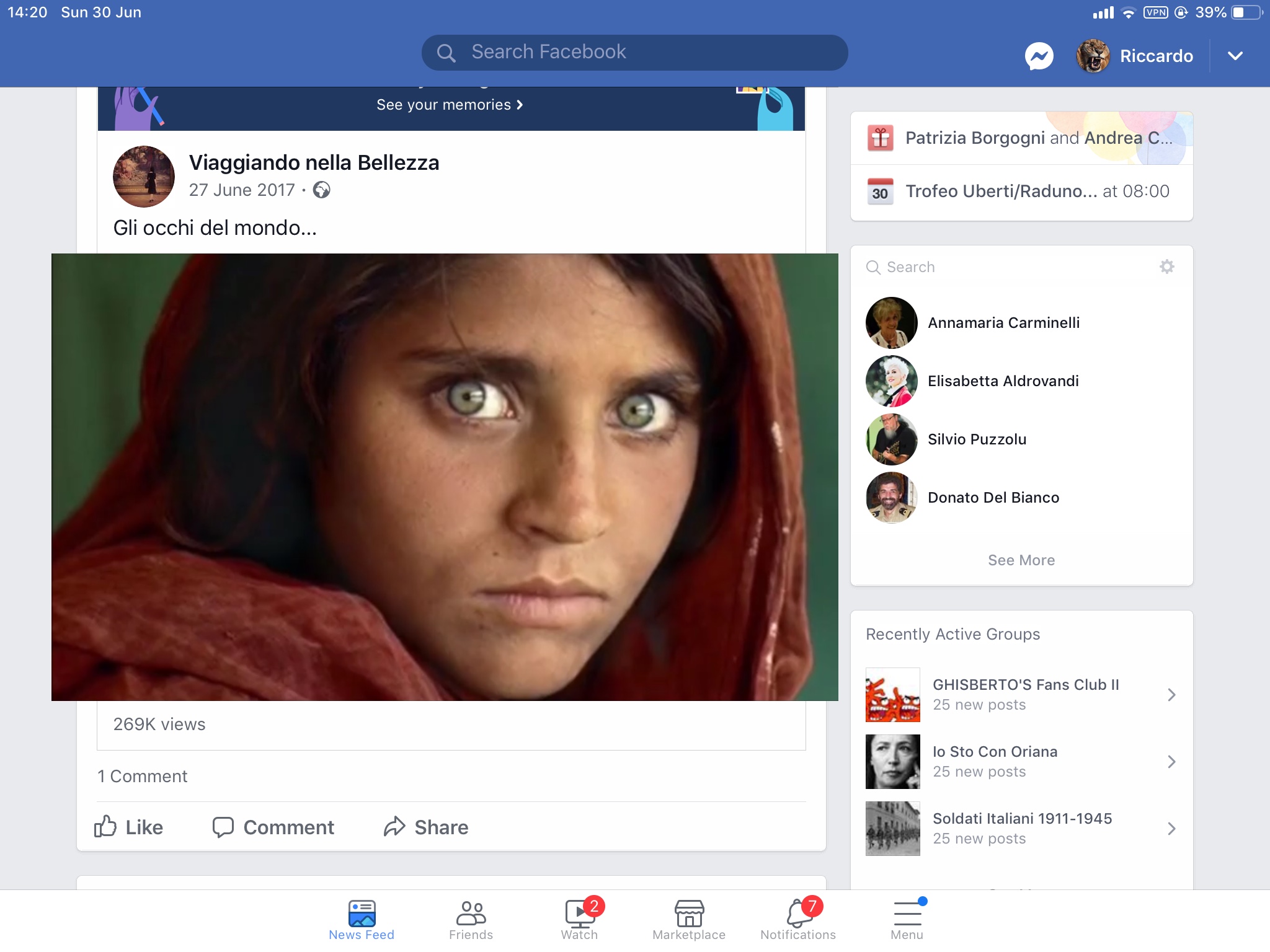
Task: Open GHISBERTO'S Fans Club II group thumbnail
Action: click(893, 695)
